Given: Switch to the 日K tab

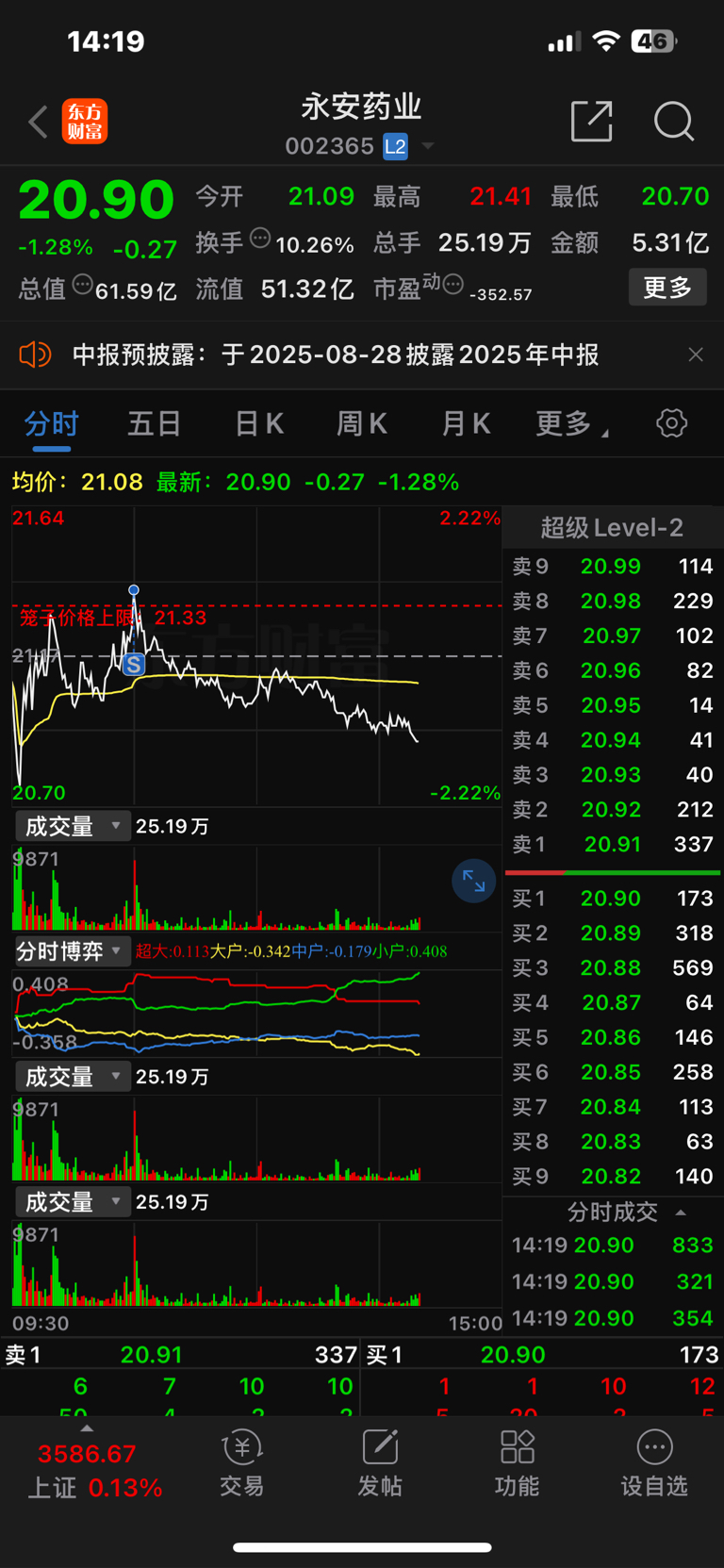Looking at the screenshot, I should [x=259, y=423].
